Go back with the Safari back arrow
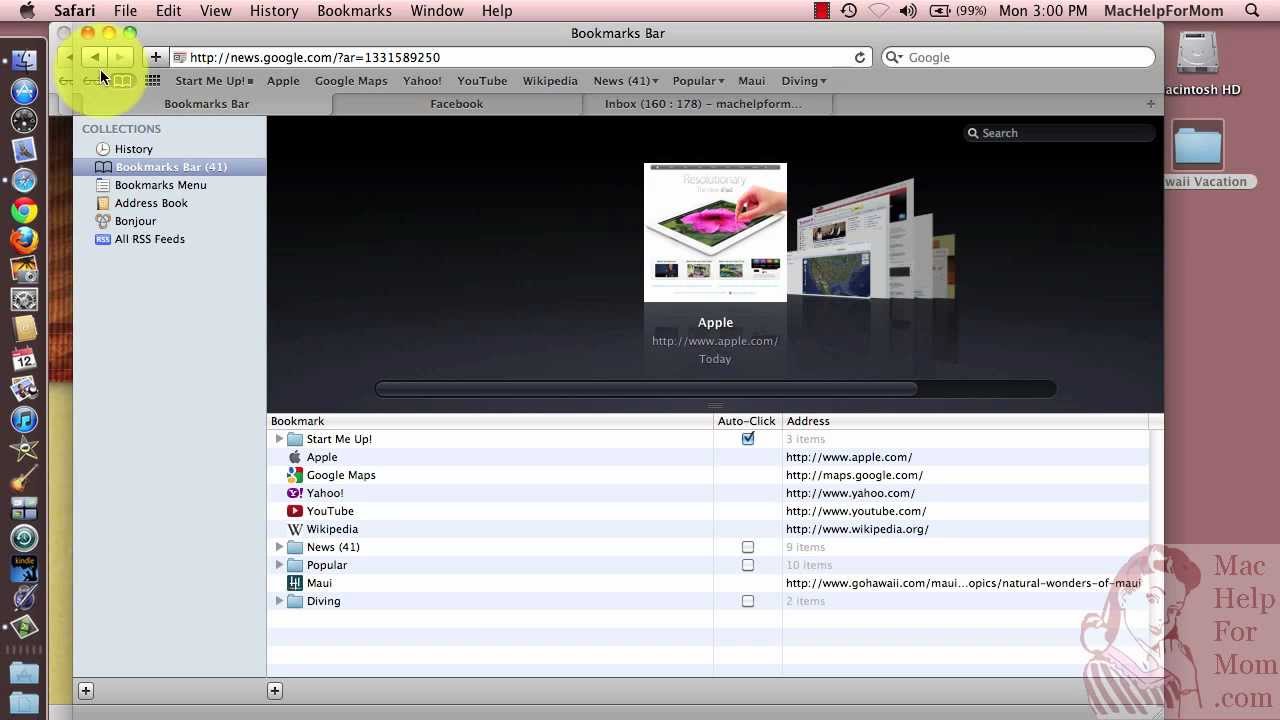This screenshot has width=1280, height=720. [x=94, y=57]
